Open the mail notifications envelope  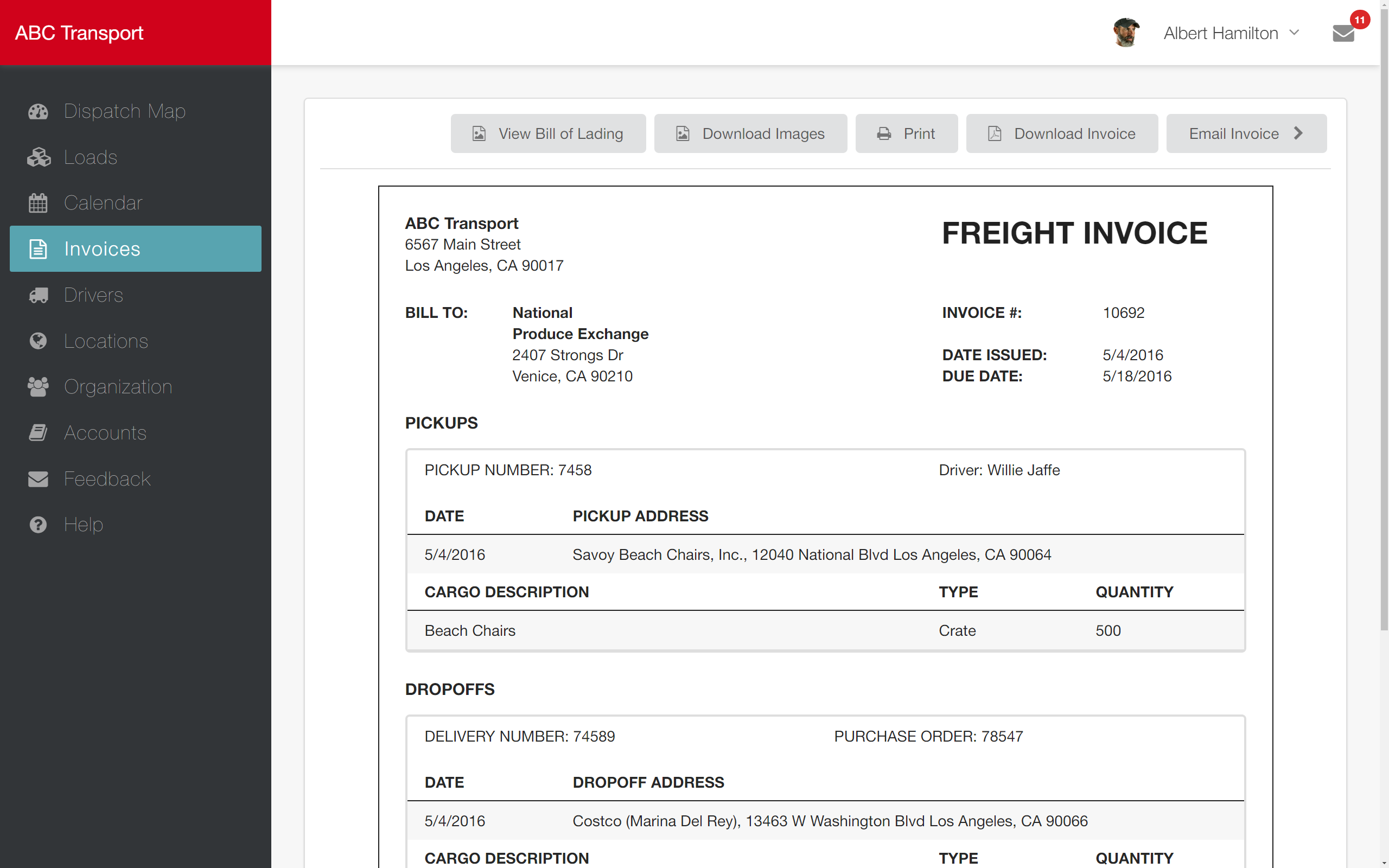[x=1343, y=33]
